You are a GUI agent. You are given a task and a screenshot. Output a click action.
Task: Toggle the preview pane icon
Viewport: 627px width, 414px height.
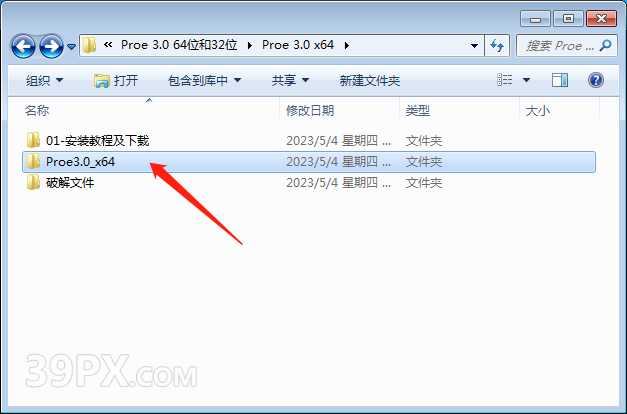click(560, 80)
